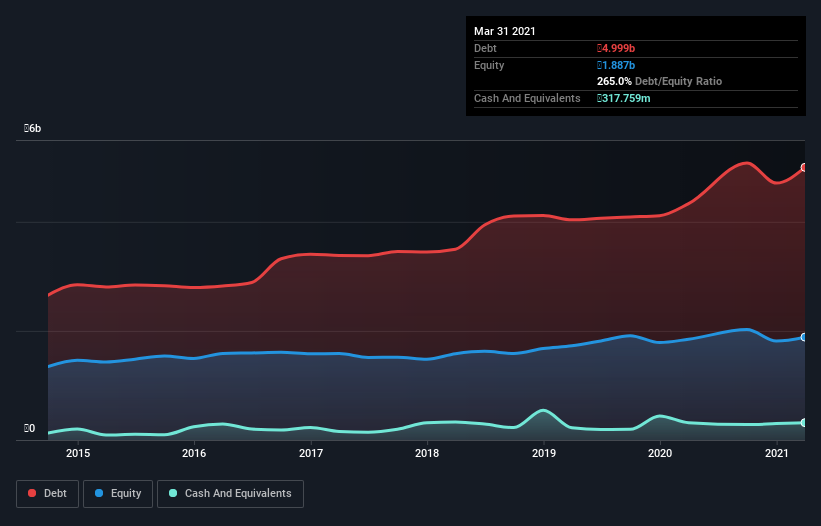821x526 pixels.
Task: Toggle Cash And Equivalents legend button
Action: 230,494
